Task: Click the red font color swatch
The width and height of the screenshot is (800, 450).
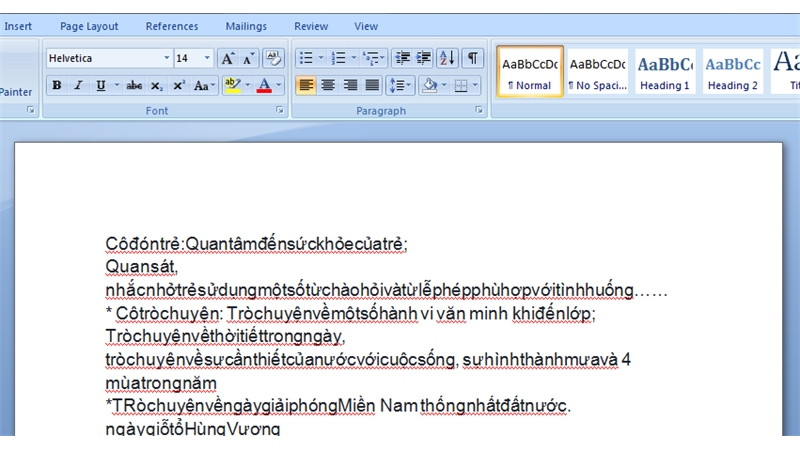Action: click(x=264, y=86)
